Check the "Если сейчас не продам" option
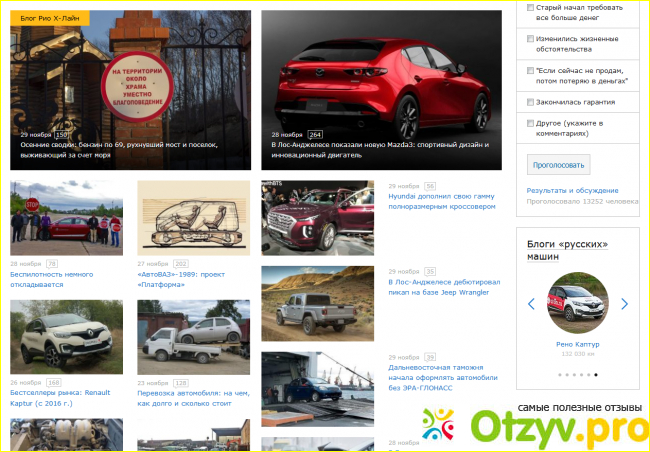This screenshot has width=650, height=452. (530, 70)
